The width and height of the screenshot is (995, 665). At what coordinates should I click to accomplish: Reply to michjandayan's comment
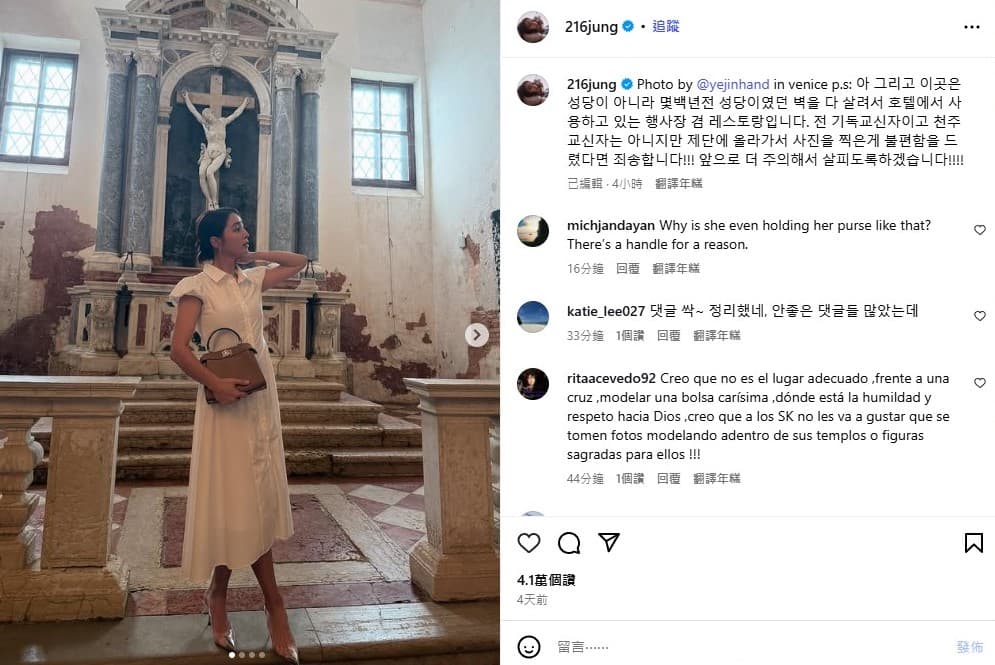[x=628, y=268]
